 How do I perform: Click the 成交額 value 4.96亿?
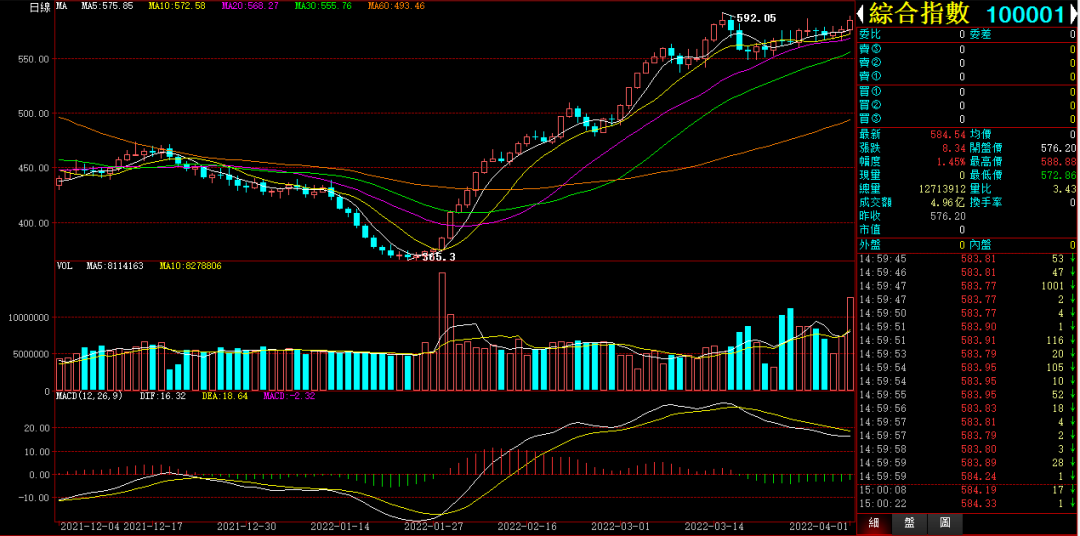click(948, 203)
